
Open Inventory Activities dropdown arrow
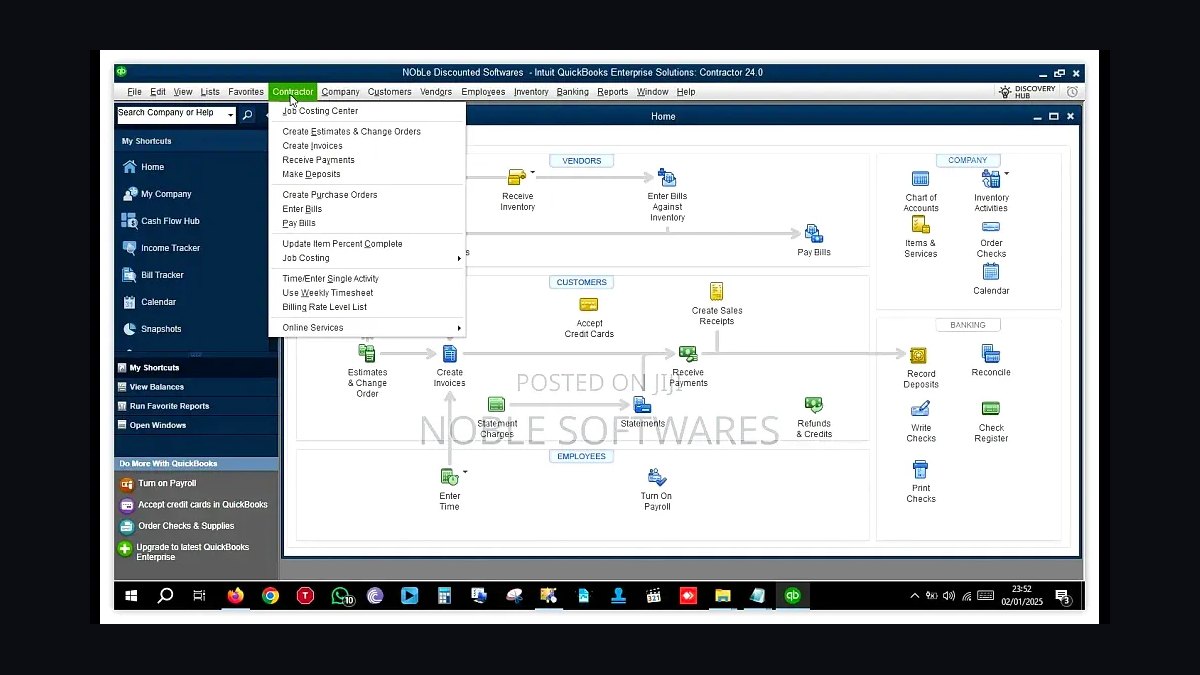coord(1006,174)
